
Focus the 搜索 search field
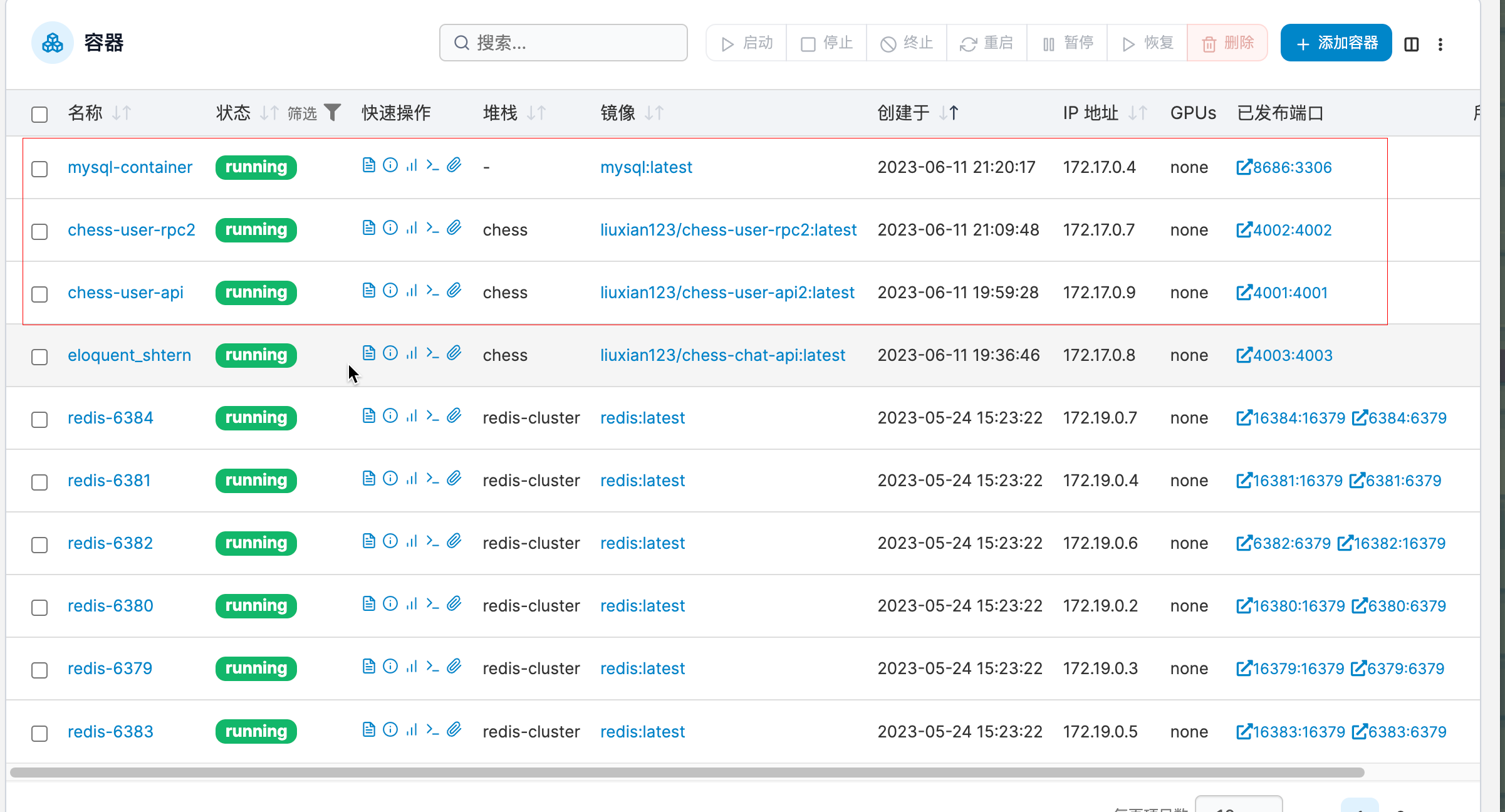(x=564, y=43)
